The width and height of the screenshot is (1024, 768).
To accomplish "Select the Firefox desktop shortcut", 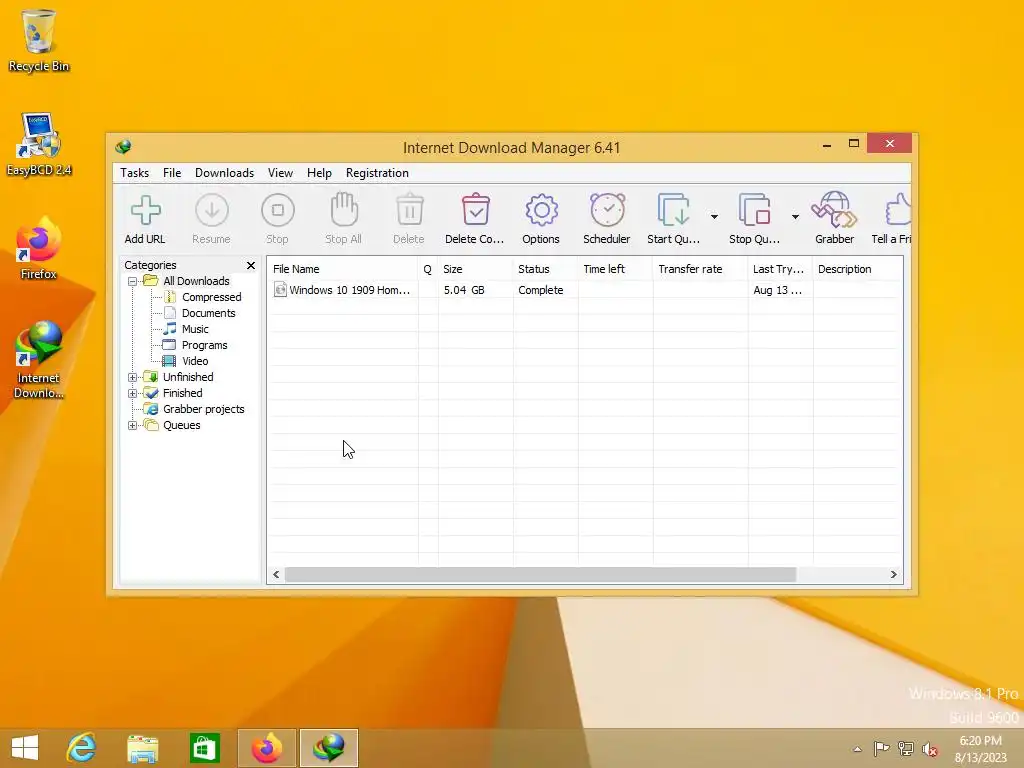I will [39, 249].
